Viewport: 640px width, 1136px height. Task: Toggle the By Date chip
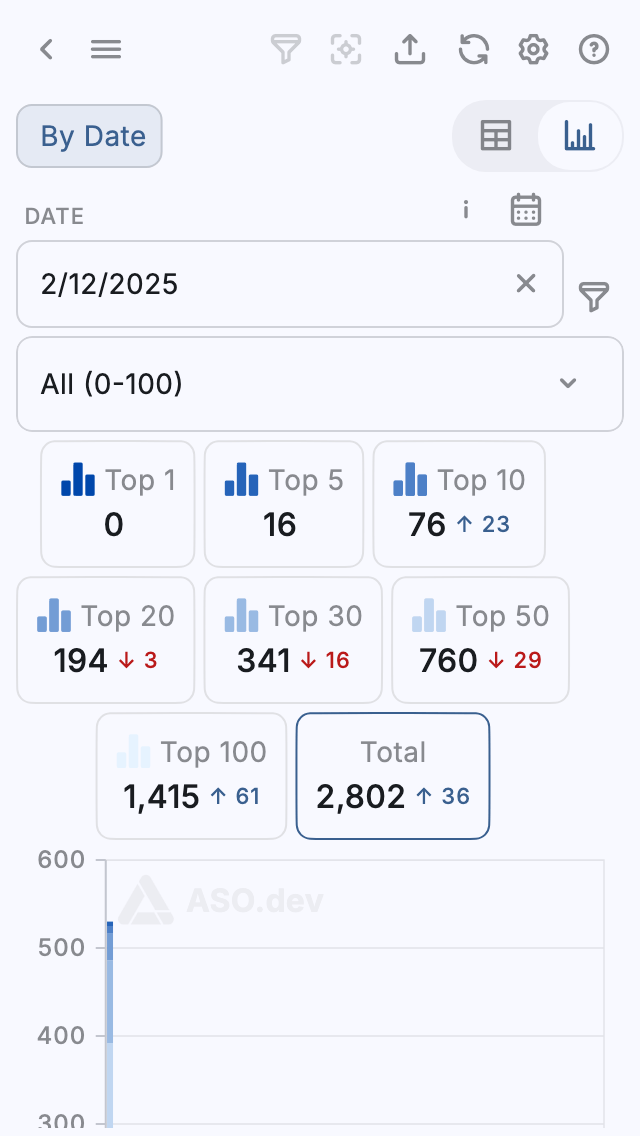tap(89, 136)
